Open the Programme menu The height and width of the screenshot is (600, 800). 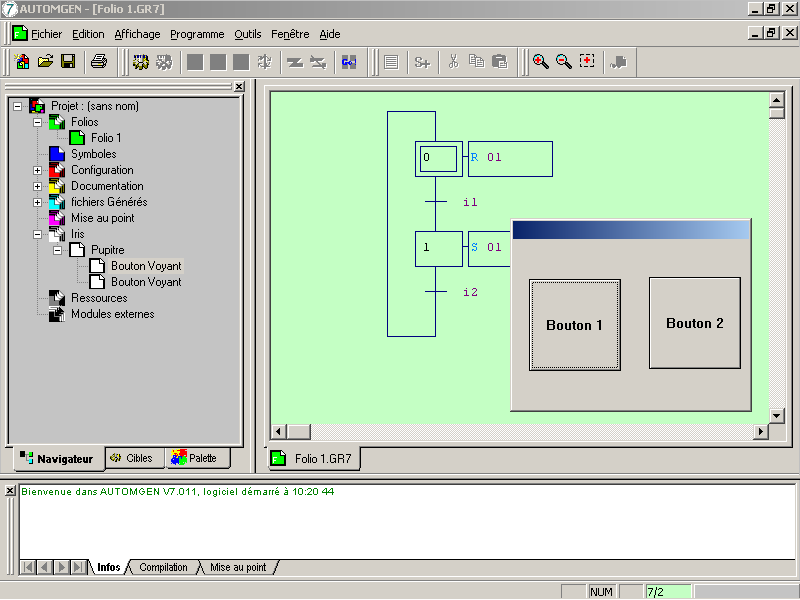pyautogui.click(x=197, y=34)
